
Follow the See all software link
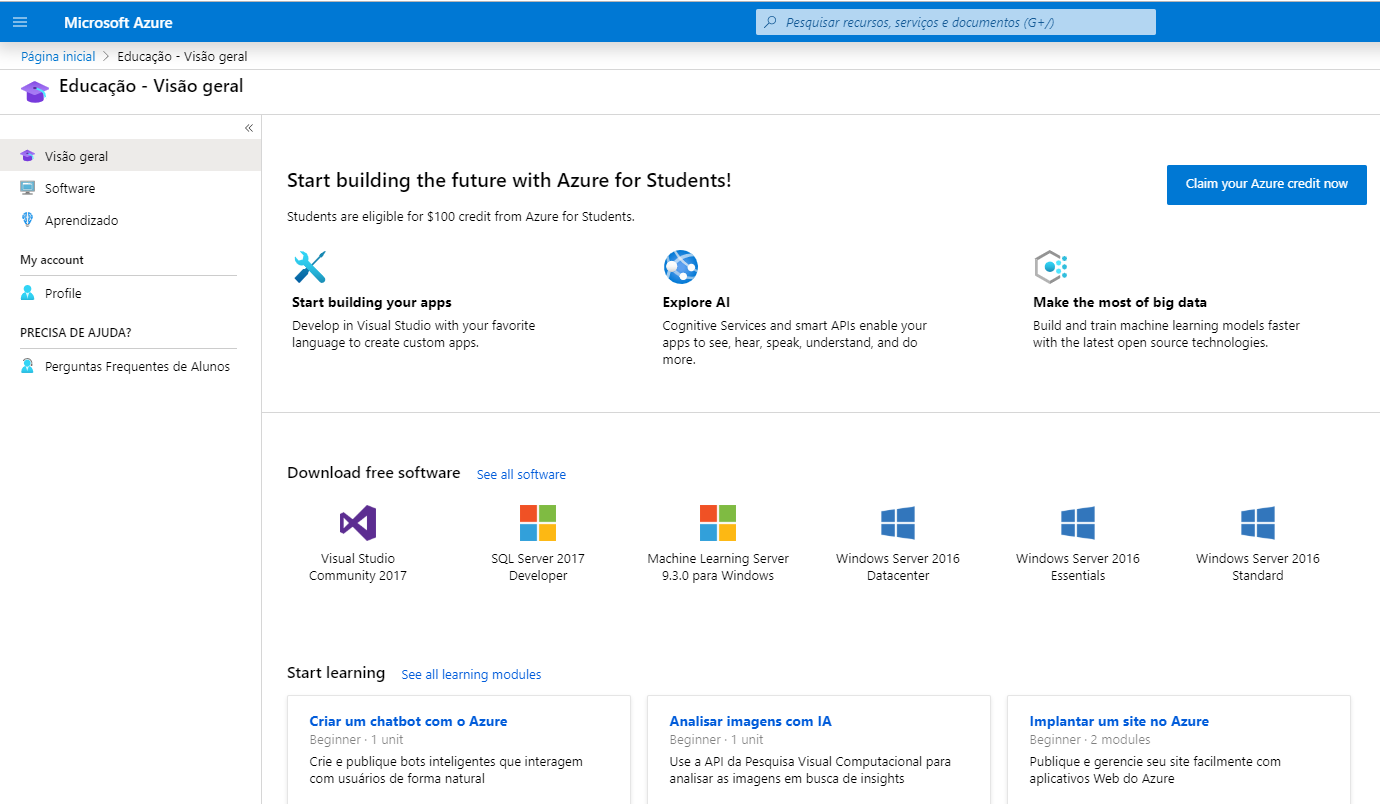521,474
